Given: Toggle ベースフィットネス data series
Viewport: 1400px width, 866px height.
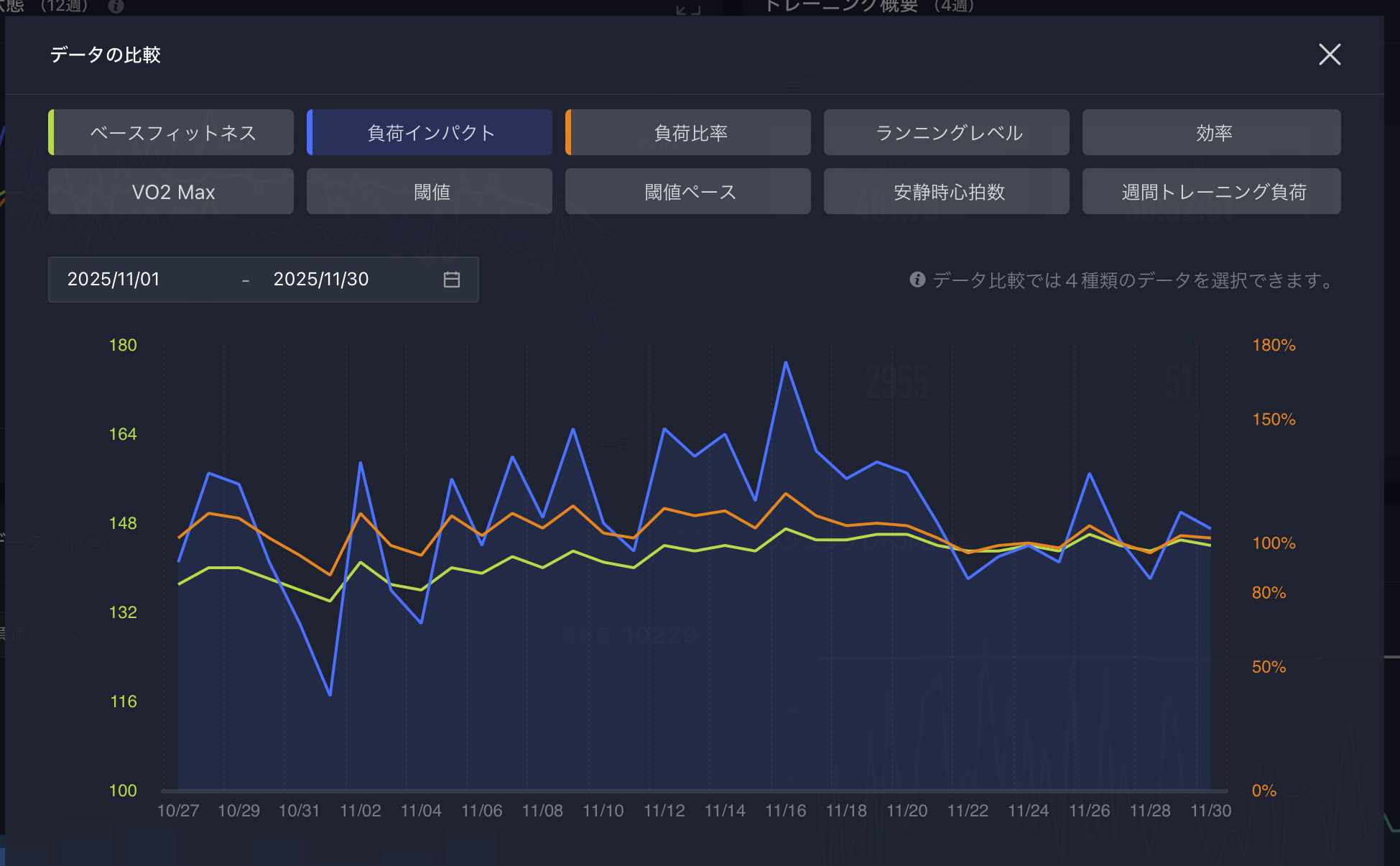Looking at the screenshot, I should 171,132.
